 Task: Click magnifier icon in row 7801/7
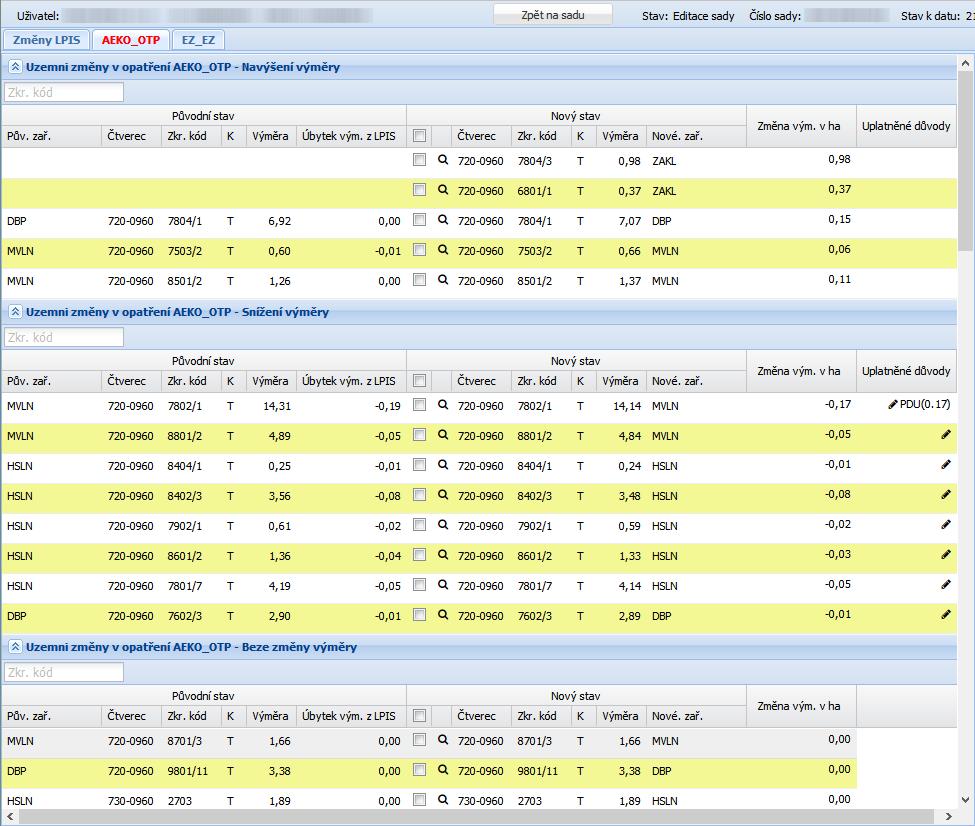[x=443, y=585]
